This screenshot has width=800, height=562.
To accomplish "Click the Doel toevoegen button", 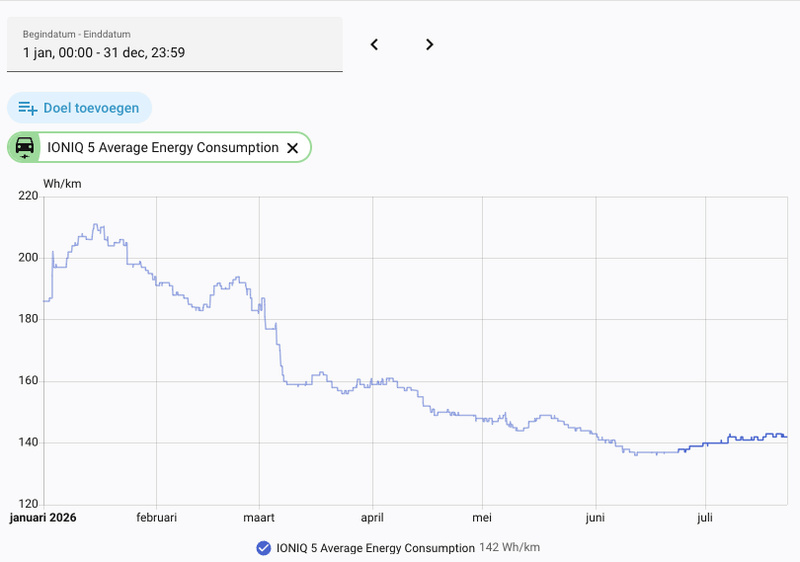I will (x=80, y=108).
